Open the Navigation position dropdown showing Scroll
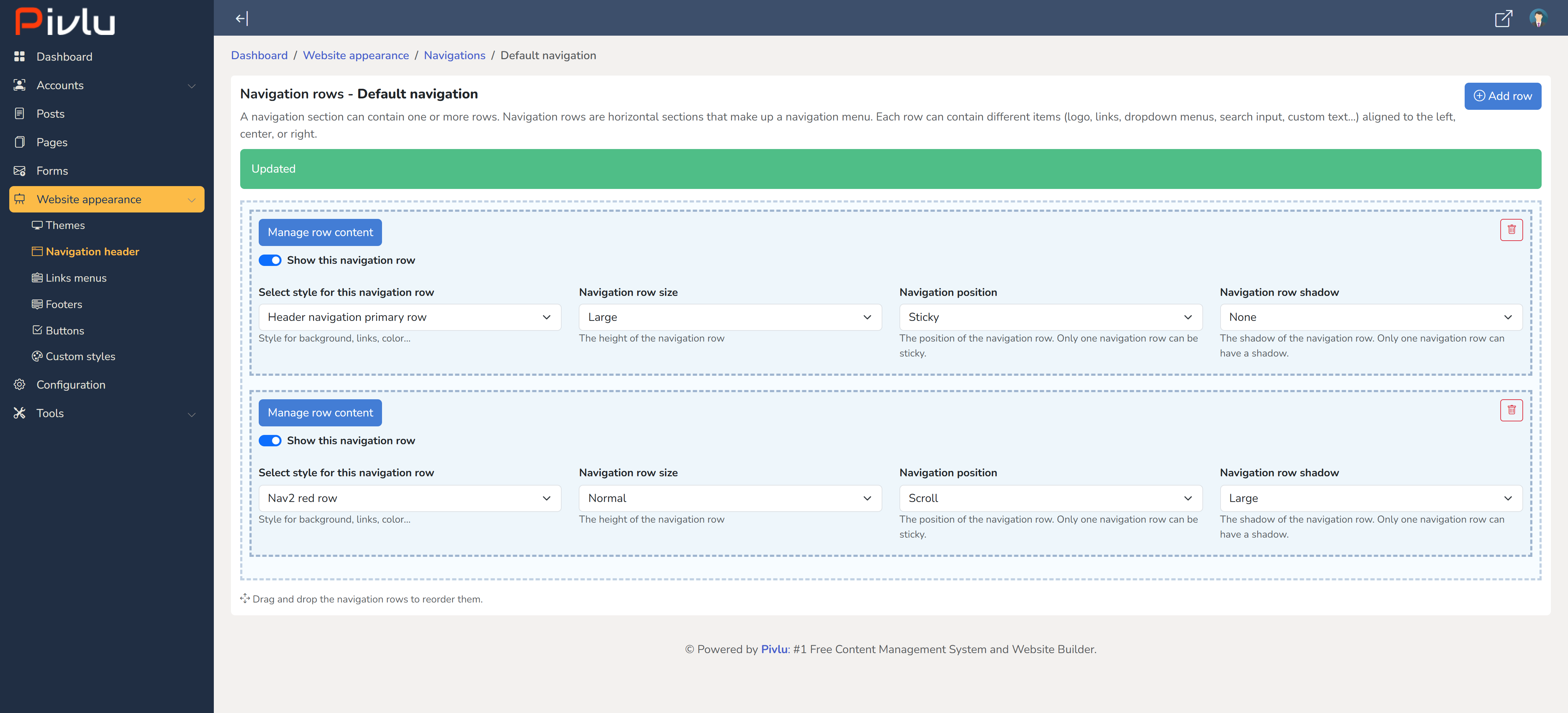Viewport: 1568px width, 713px height. pos(1049,498)
